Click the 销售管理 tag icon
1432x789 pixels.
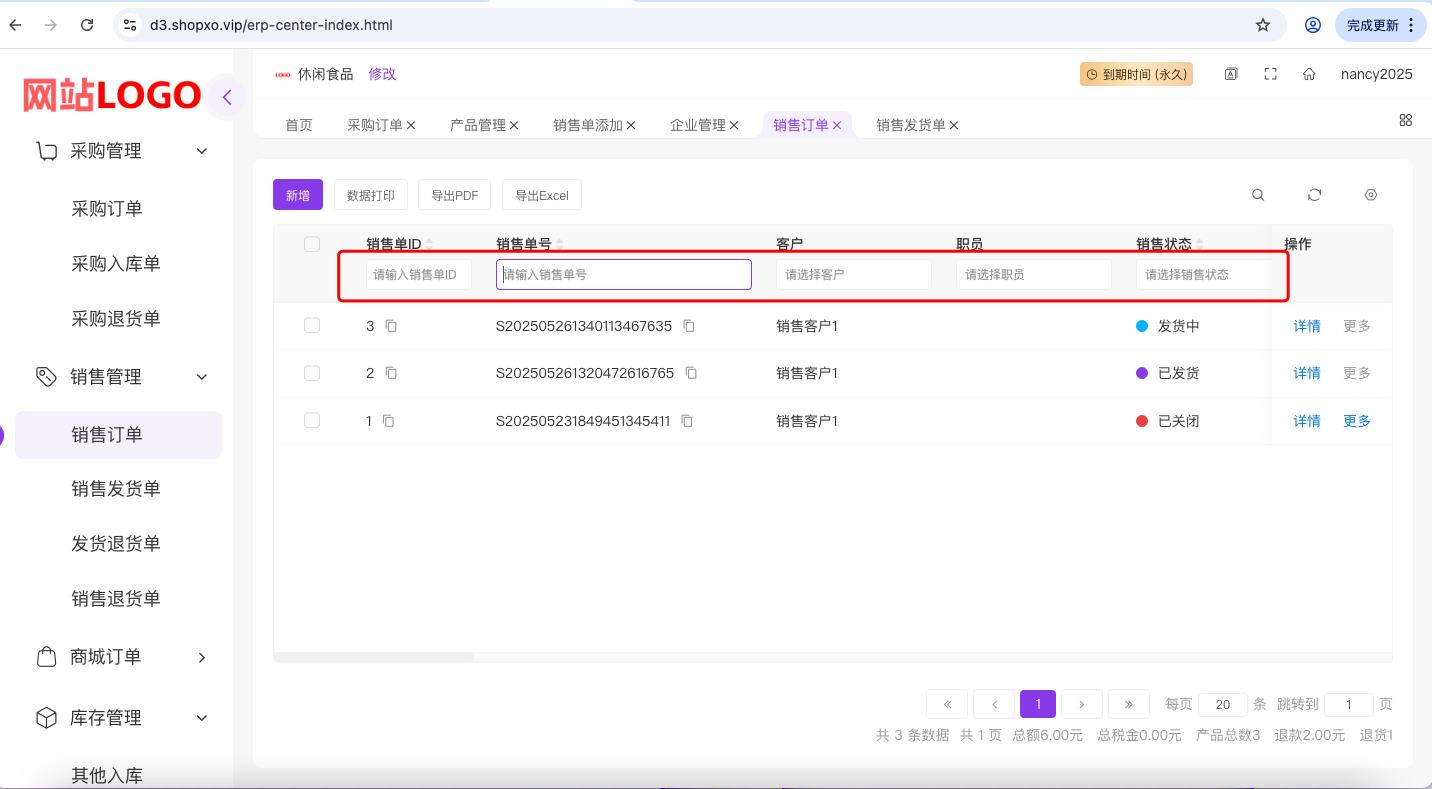[x=46, y=377]
